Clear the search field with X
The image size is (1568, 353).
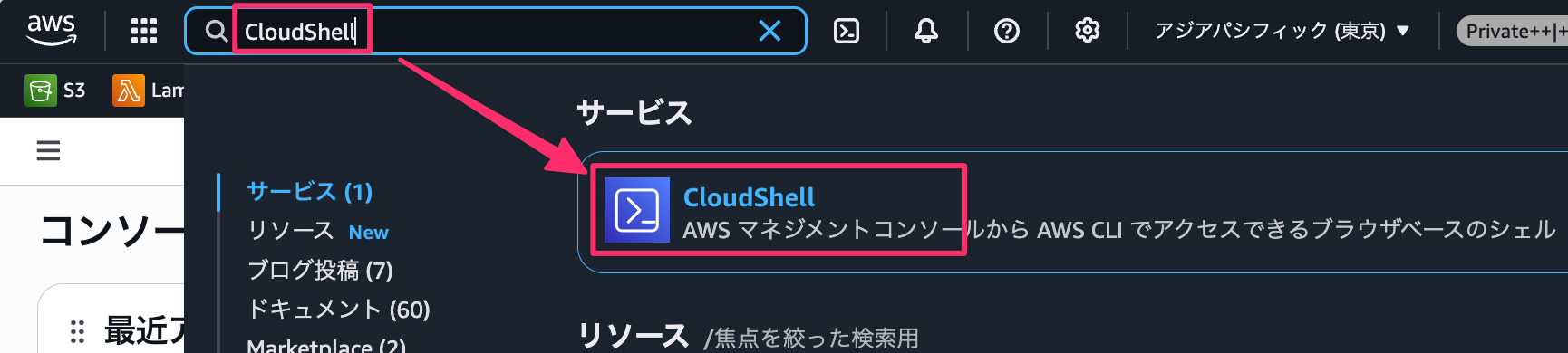coord(769,31)
